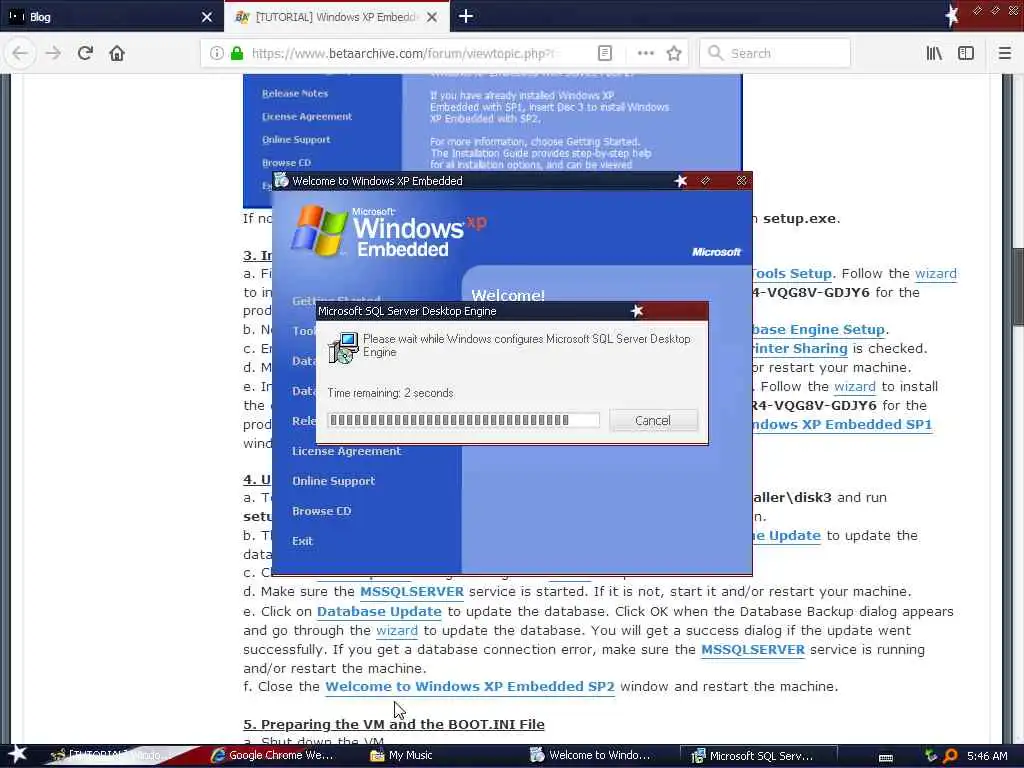
Task: Click the magnifier icon in system tray
Action: pyautogui.click(x=950, y=756)
